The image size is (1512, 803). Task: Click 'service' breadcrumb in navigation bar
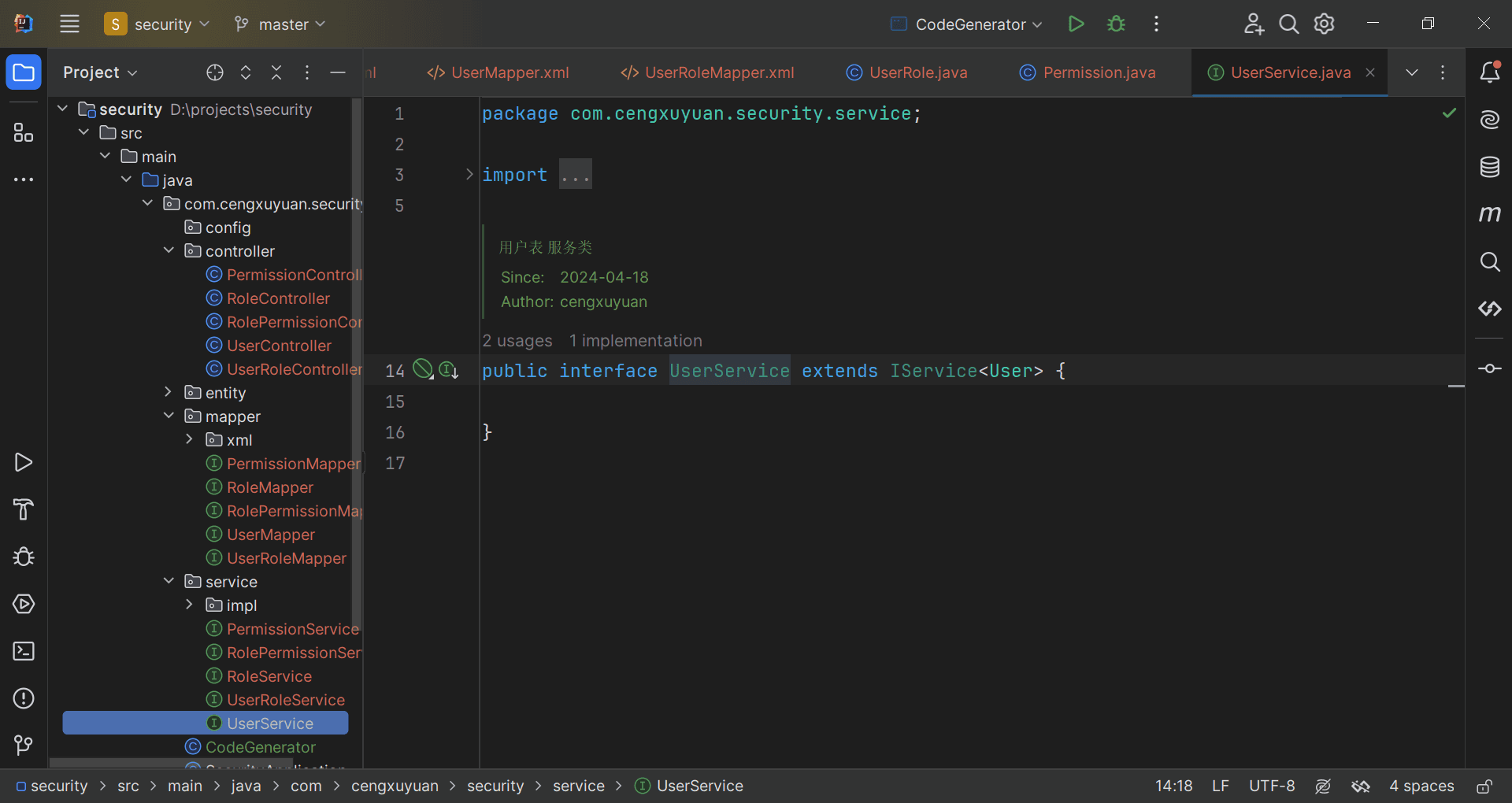(x=579, y=786)
